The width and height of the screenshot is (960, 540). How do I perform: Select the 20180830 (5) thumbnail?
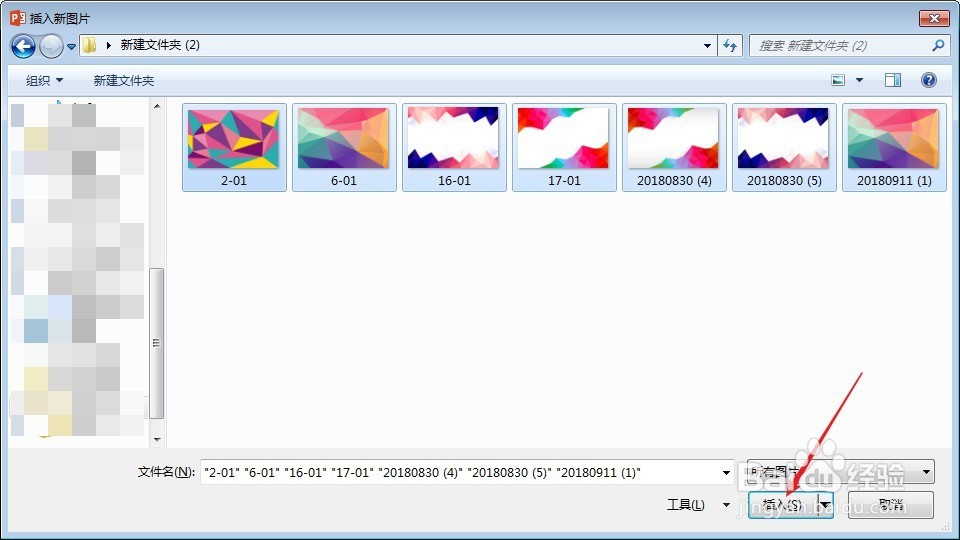[x=784, y=148]
